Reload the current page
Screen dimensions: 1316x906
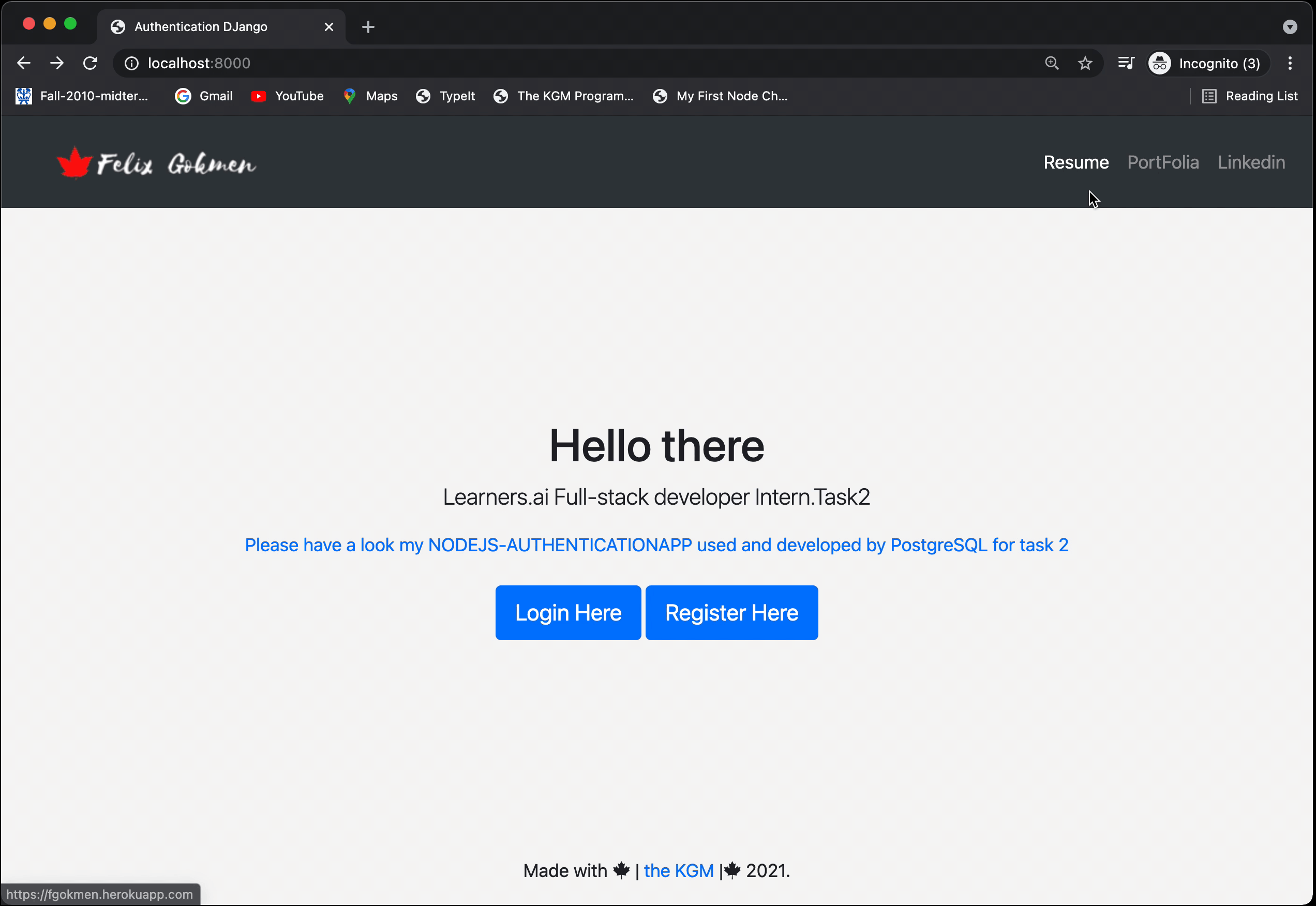click(x=91, y=63)
